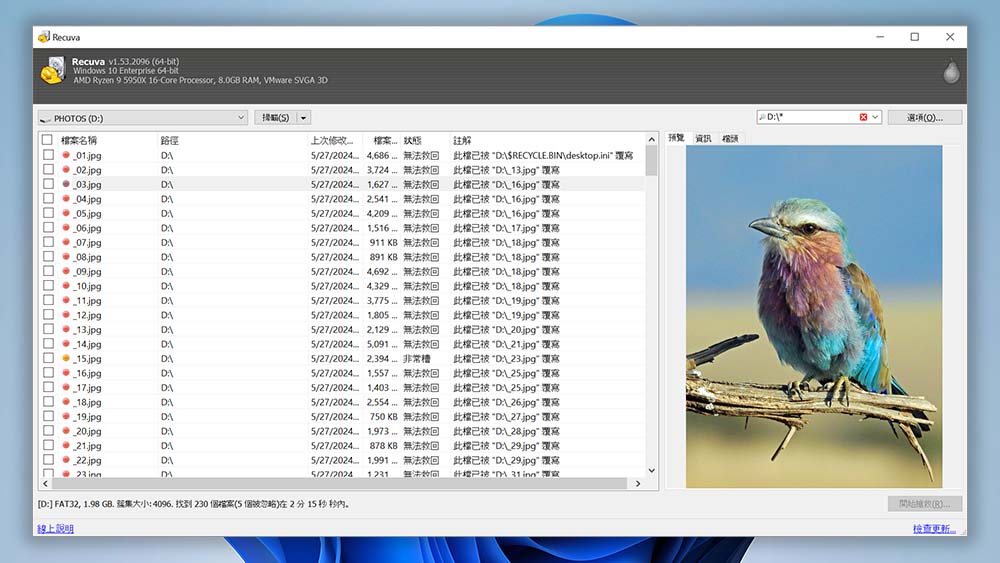This screenshot has width=1000, height=563.
Task: Select the _10.jpg file name
Action: point(87,286)
